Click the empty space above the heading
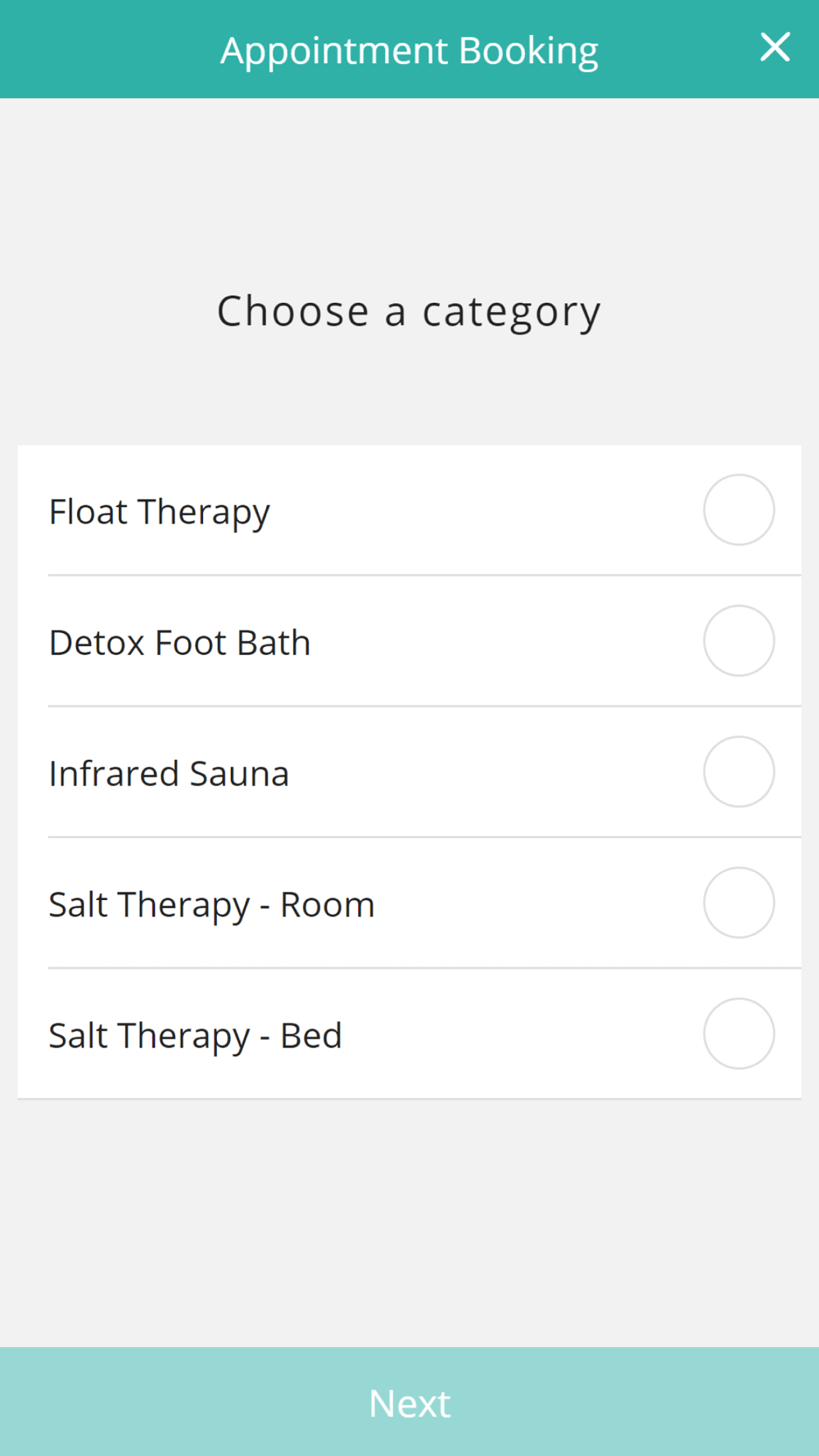Viewport: 819px width, 1456px height. [x=409, y=192]
